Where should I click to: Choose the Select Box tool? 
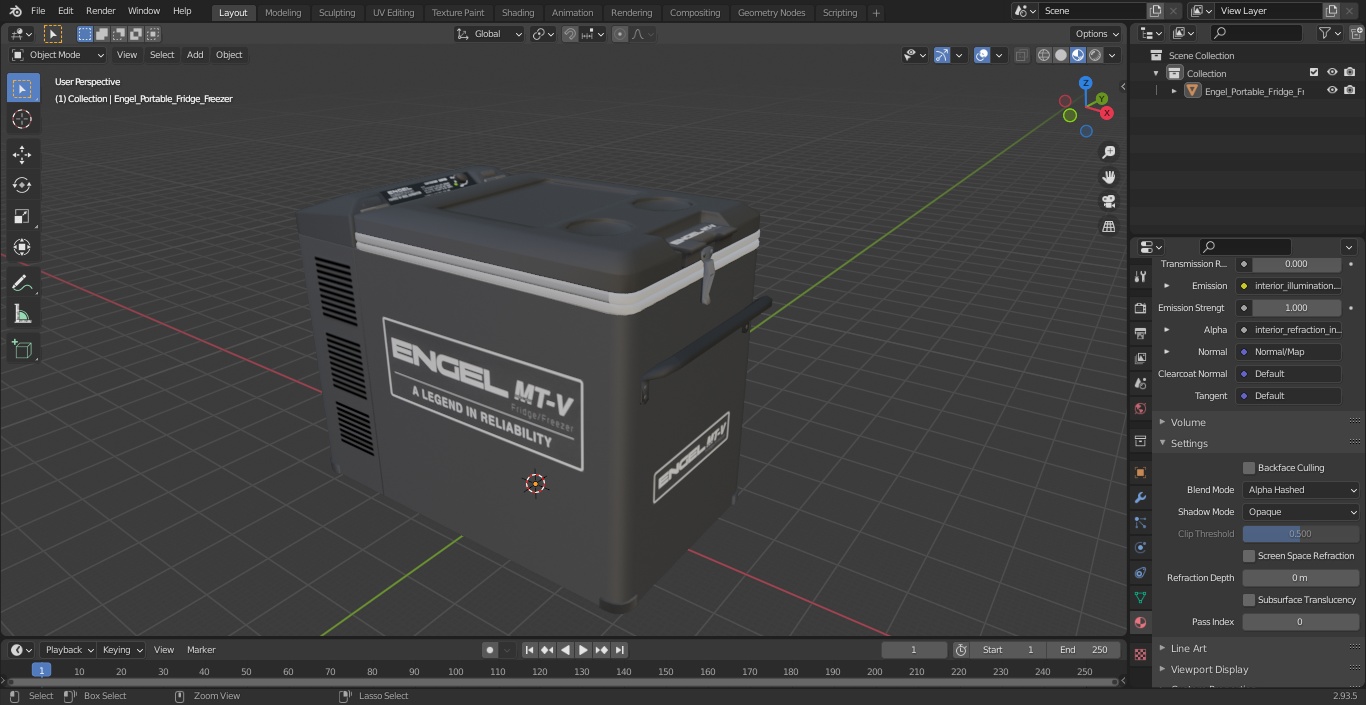click(22, 88)
